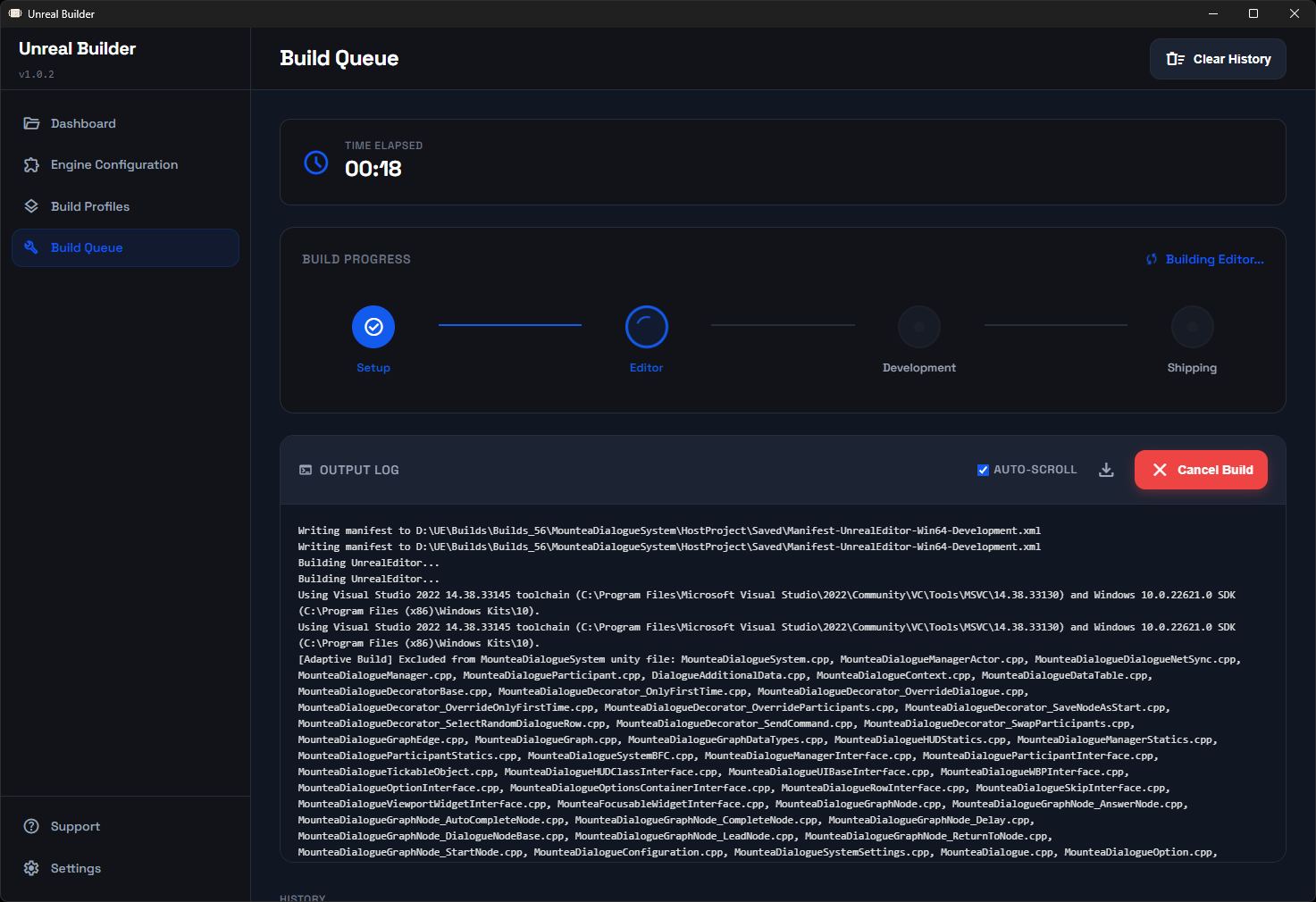The image size is (1316, 902).
Task: Maximize the Unreal Builder window
Action: pos(1253,13)
